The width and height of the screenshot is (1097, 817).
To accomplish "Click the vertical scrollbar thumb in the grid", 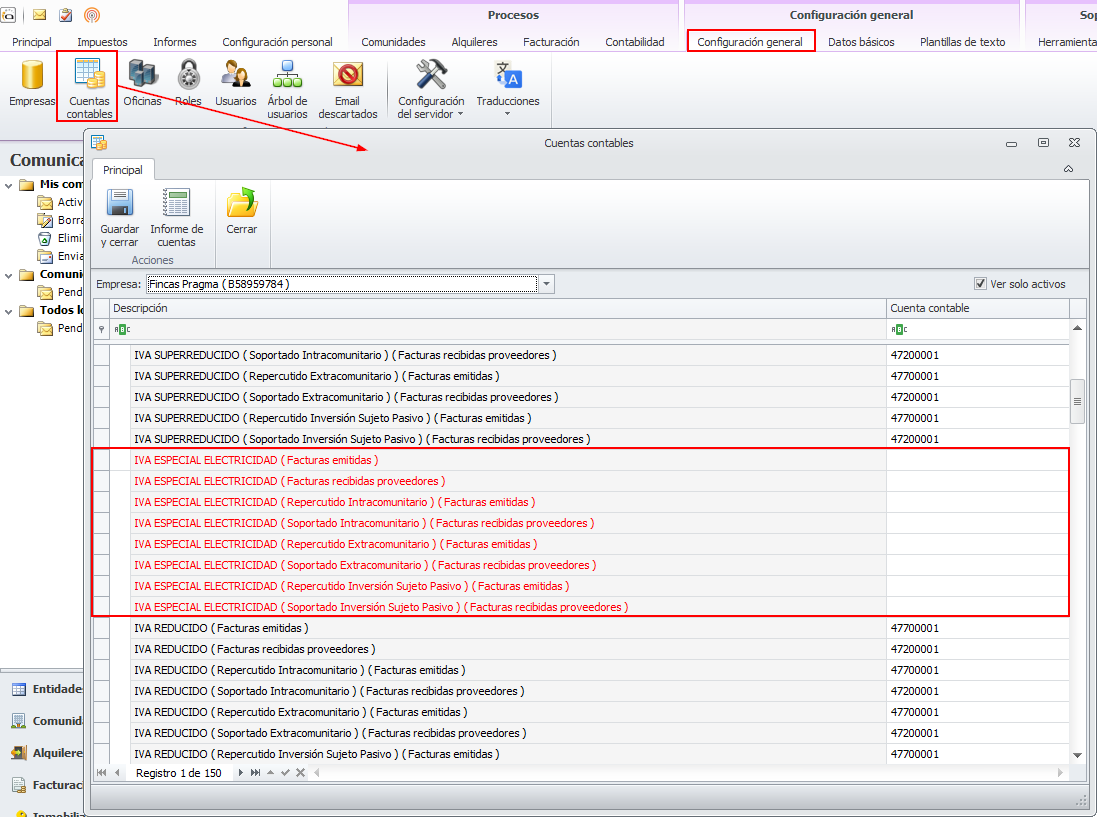I will pos(1077,402).
